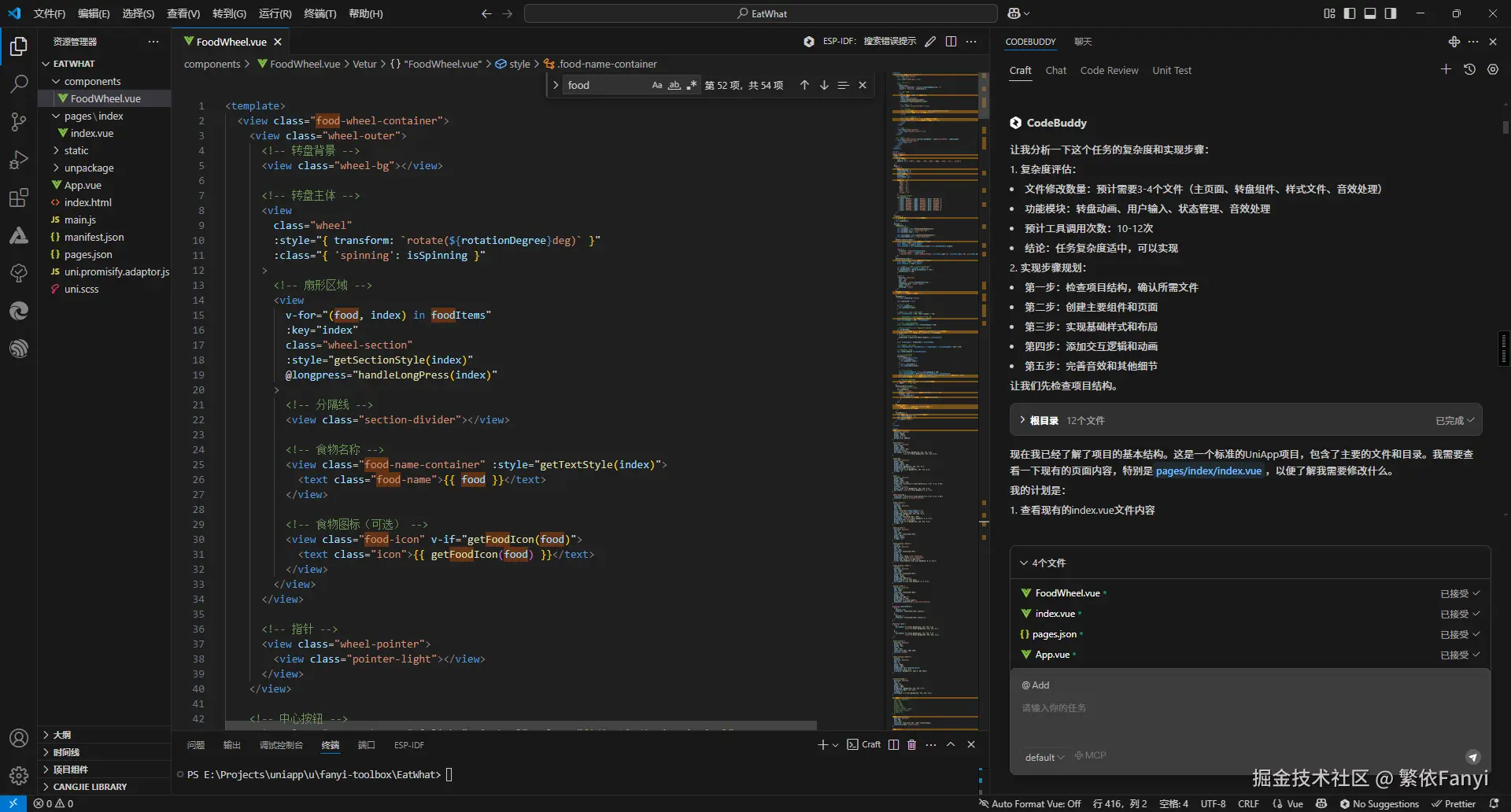Open the launch profile dropdown beside new terminal
The image size is (1511, 812).
coord(835,744)
